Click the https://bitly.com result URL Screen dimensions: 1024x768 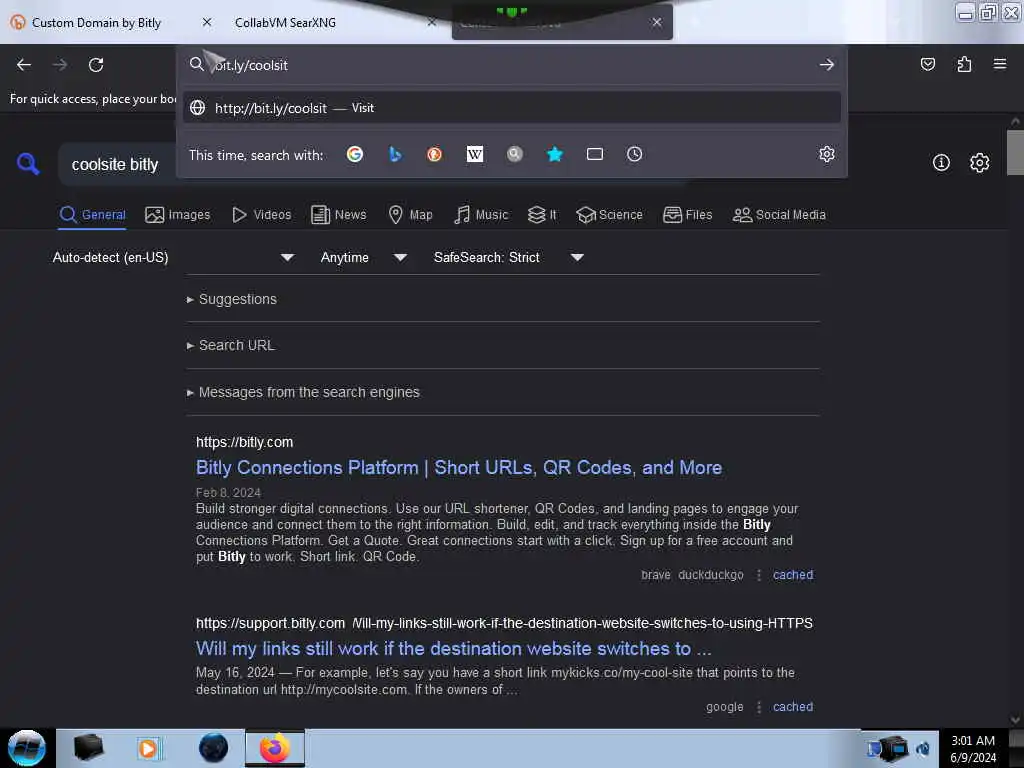244,442
